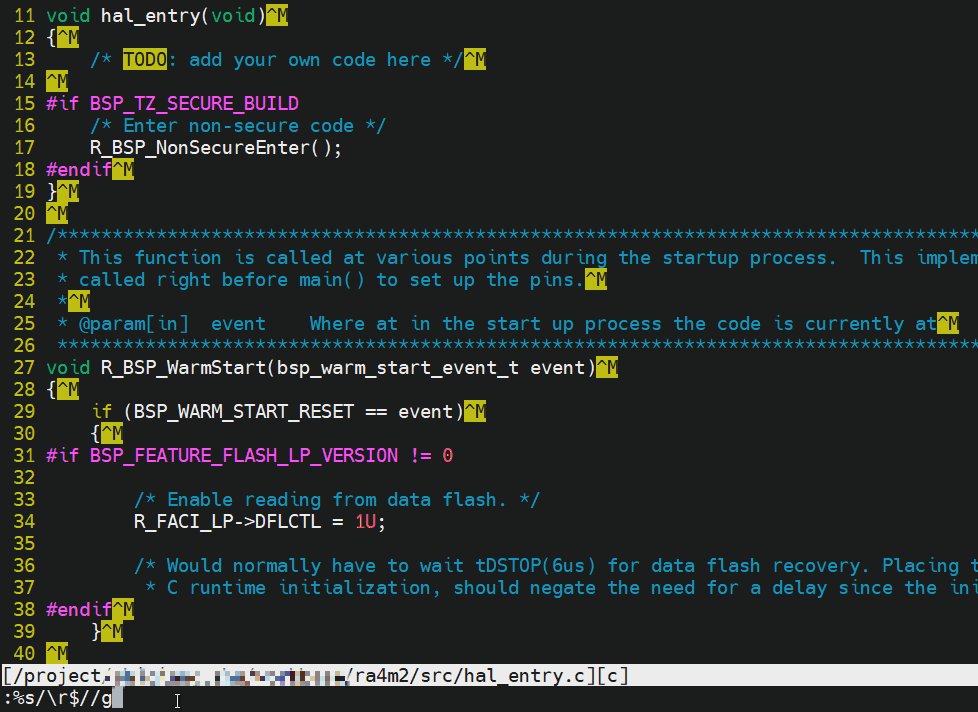The height and width of the screenshot is (712, 978).
Task: Click the ^M marker on line 20
Action: pos(57,214)
